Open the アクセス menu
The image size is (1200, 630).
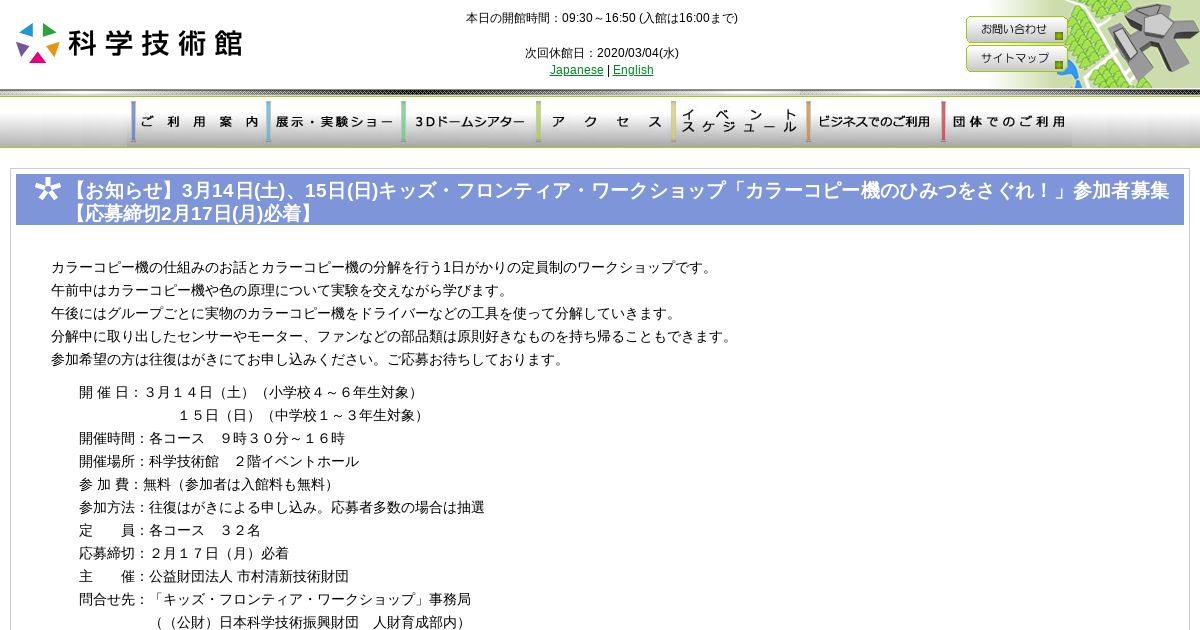coord(602,122)
